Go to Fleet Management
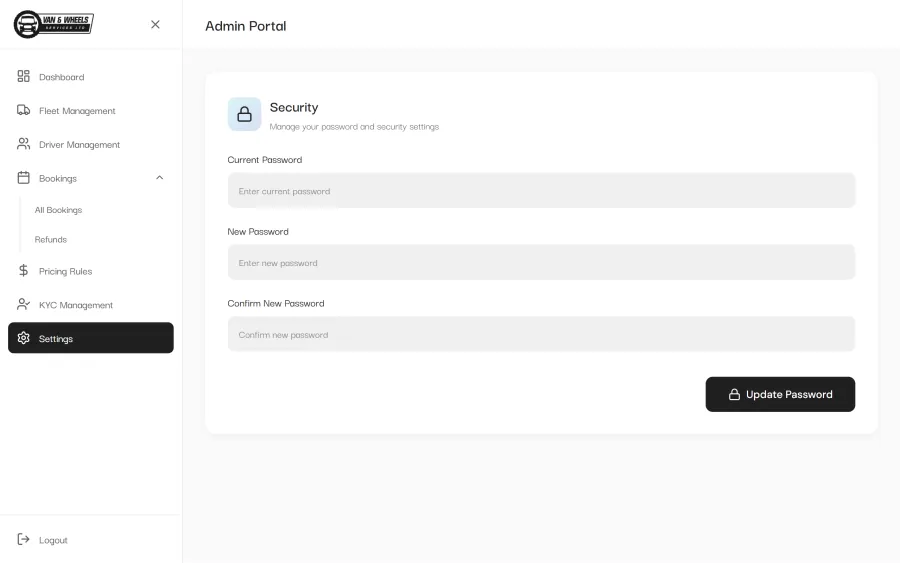Viewport: 900px width, 563px height. 91,111
